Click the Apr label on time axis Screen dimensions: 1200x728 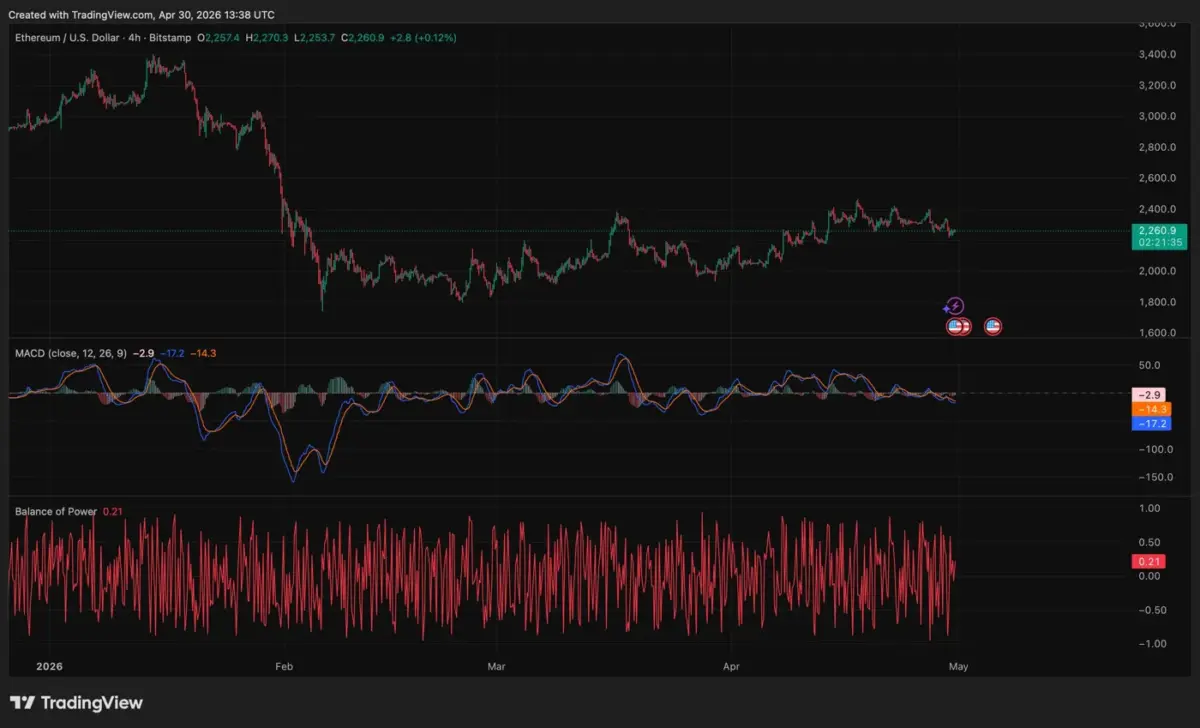(732, 665)
